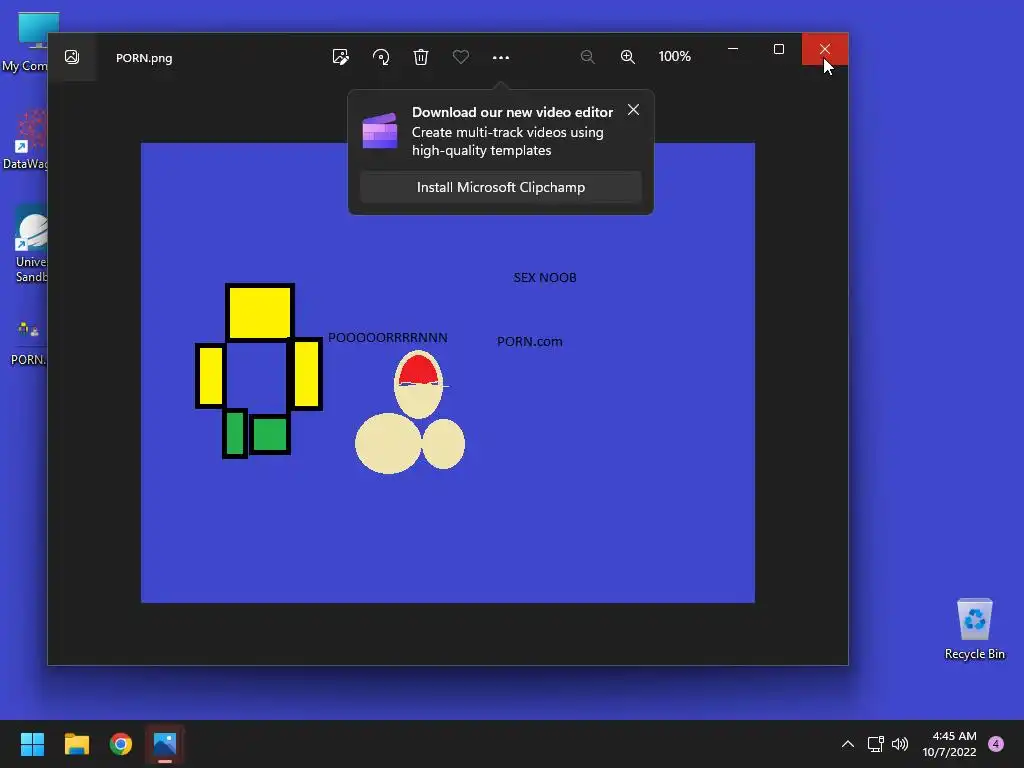Click the Clipchamp clapperboard icon in popup
Viewport: 1024px width, 768px height.
tap(380, 131)
